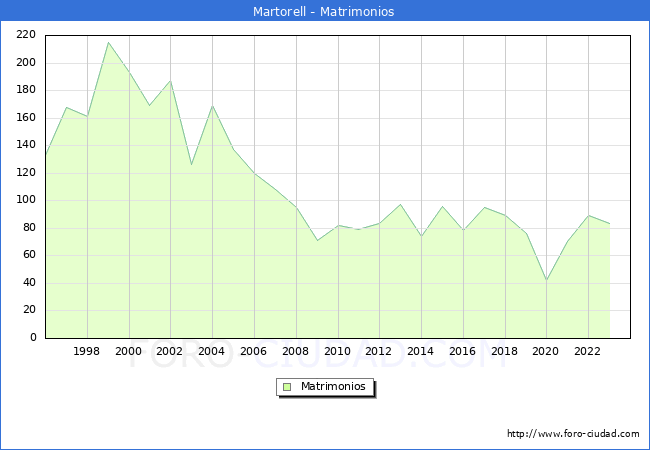Click the 2016 x-axis label
The height and width of the screenshot is (450, 650).
click(462, 351)
